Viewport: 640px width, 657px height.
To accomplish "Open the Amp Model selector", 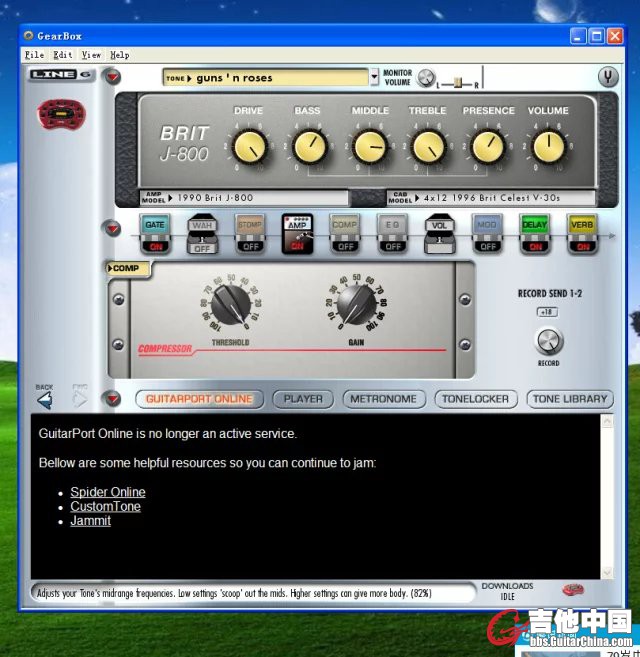I will [x=245, y=198].
